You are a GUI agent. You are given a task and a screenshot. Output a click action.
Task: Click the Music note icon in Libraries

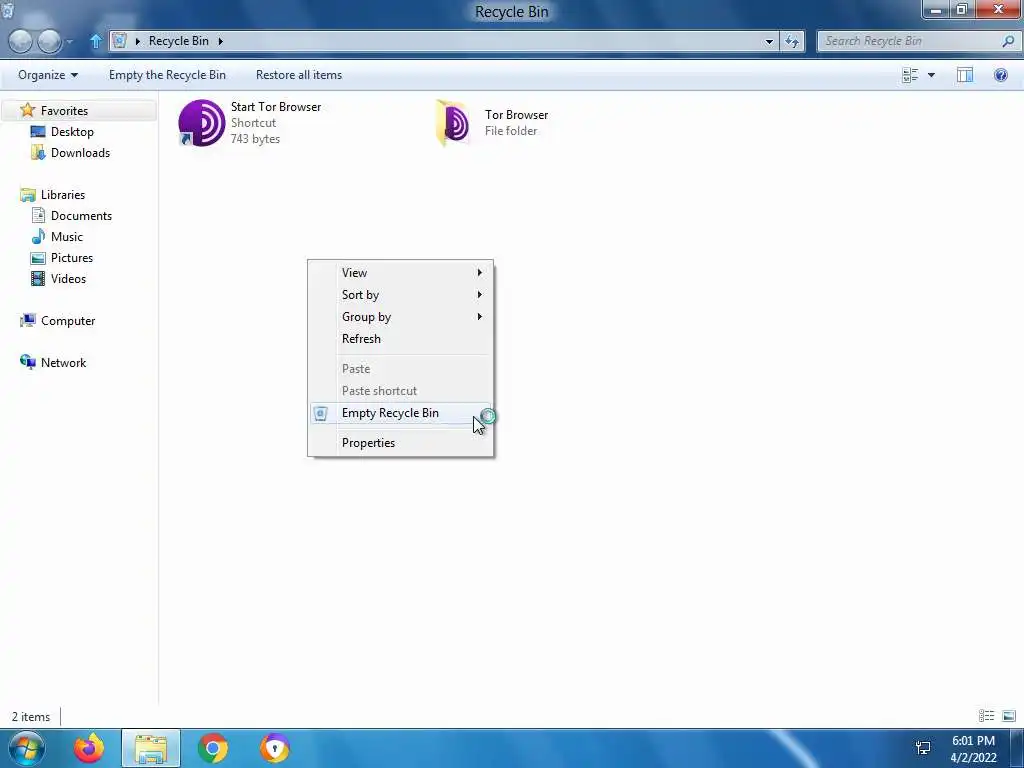[39, 236]
